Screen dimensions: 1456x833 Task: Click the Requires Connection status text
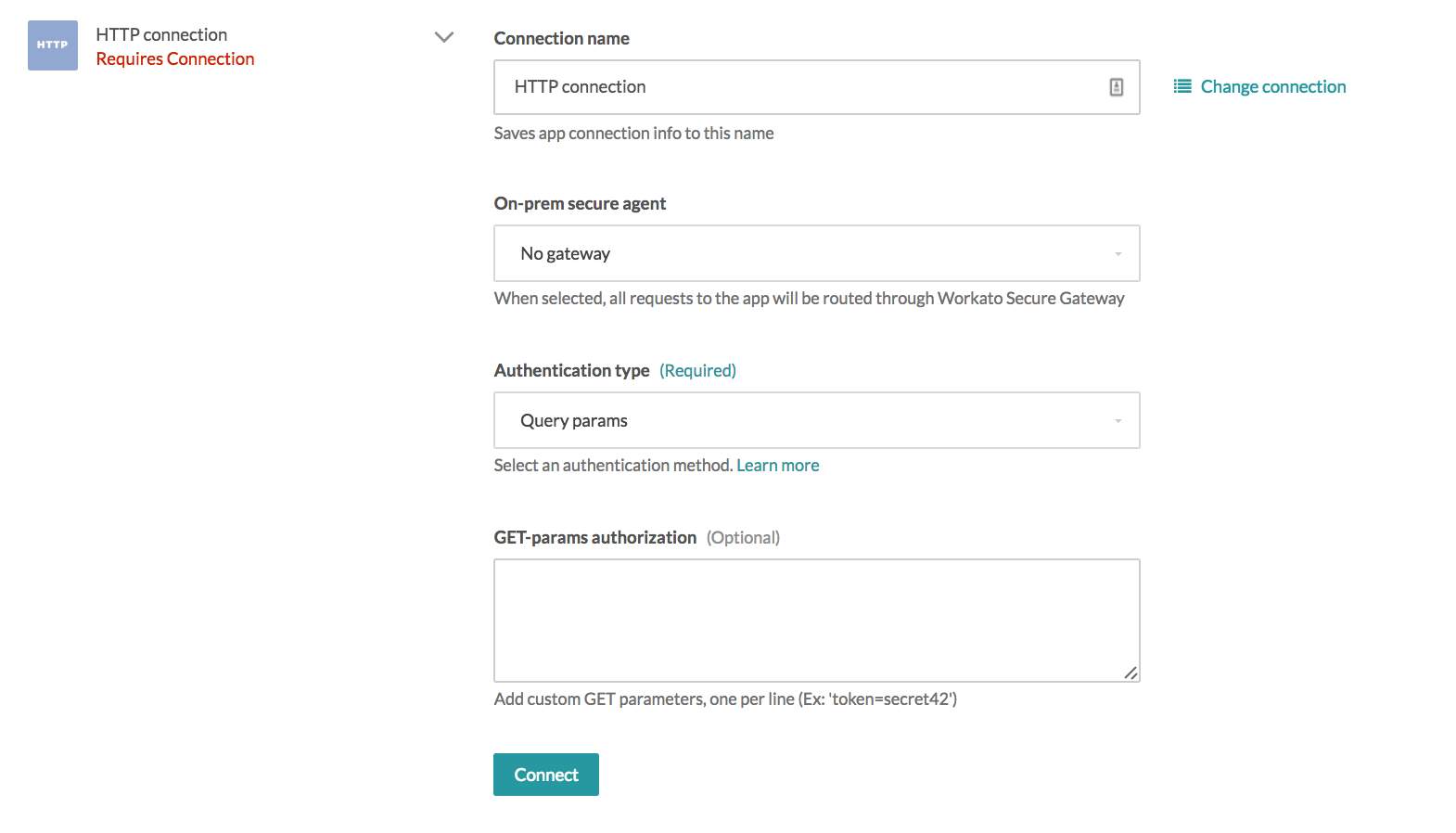(x=175, y=58)
